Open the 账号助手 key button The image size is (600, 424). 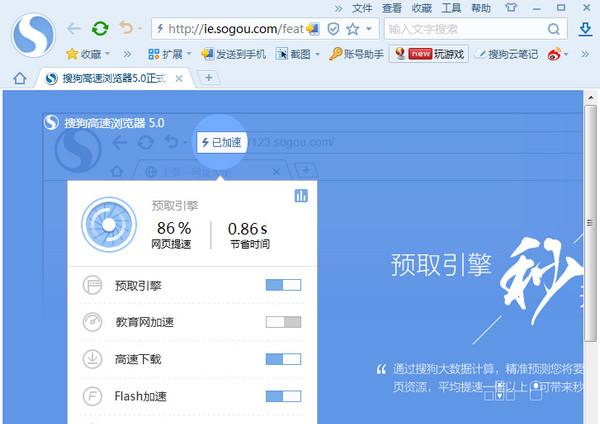pos(356,54)
